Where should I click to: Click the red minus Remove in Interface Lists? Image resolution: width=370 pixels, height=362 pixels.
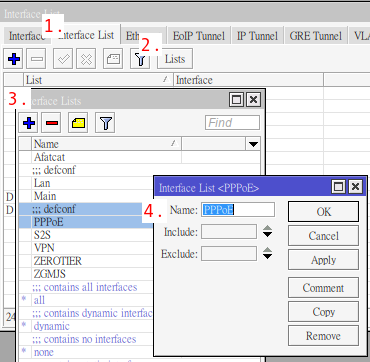click(x=51, y=123)
